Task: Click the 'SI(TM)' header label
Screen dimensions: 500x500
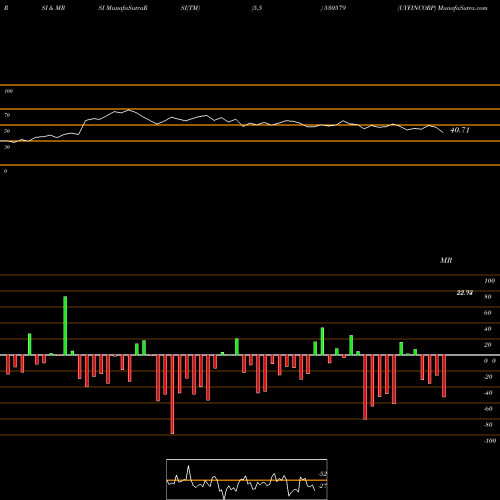Action: 190,8
